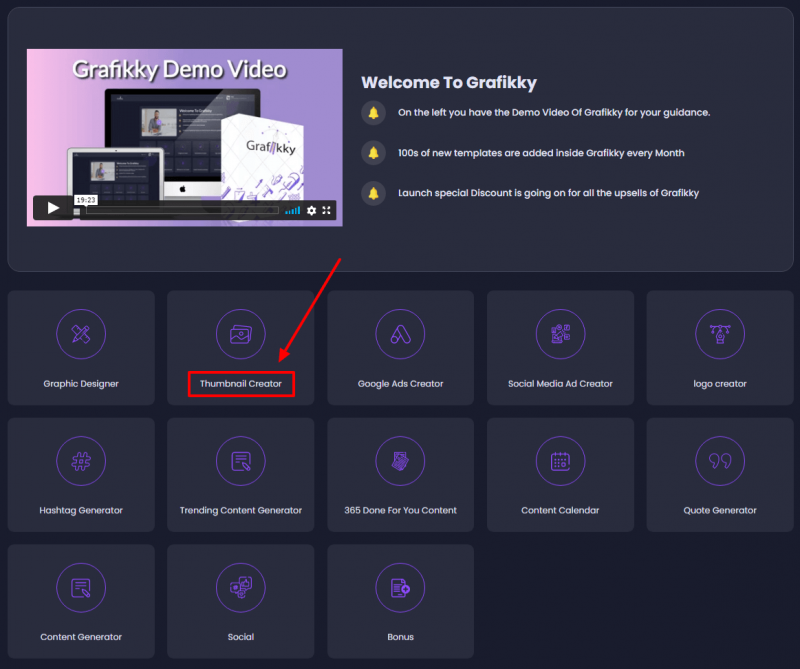Click the Hashtag Generator label
Viewport: 800px width, 669px height.
(x=81, y=510)
